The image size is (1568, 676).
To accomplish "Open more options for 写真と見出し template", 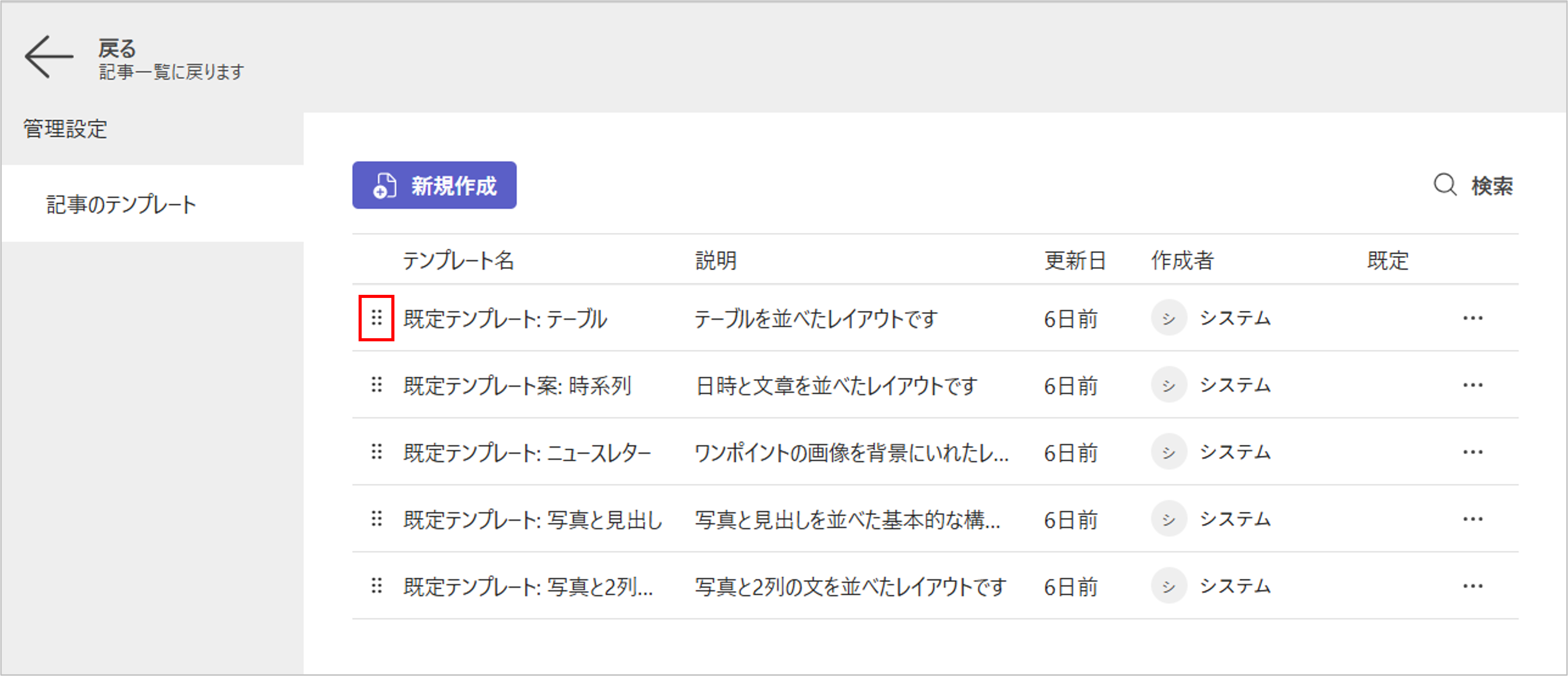I will tap(1472, 518).
